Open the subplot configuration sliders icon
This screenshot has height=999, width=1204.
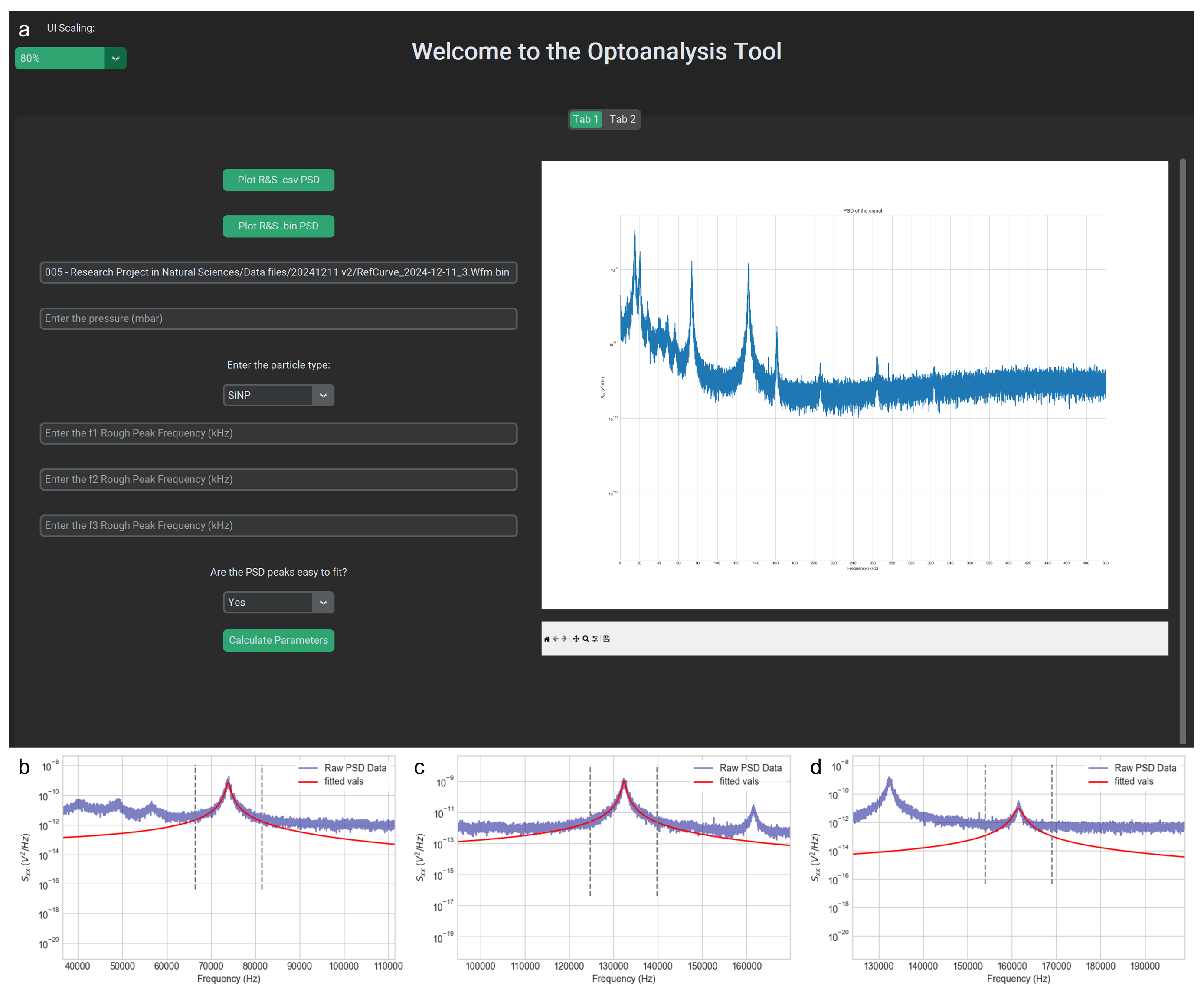(595, 639)
